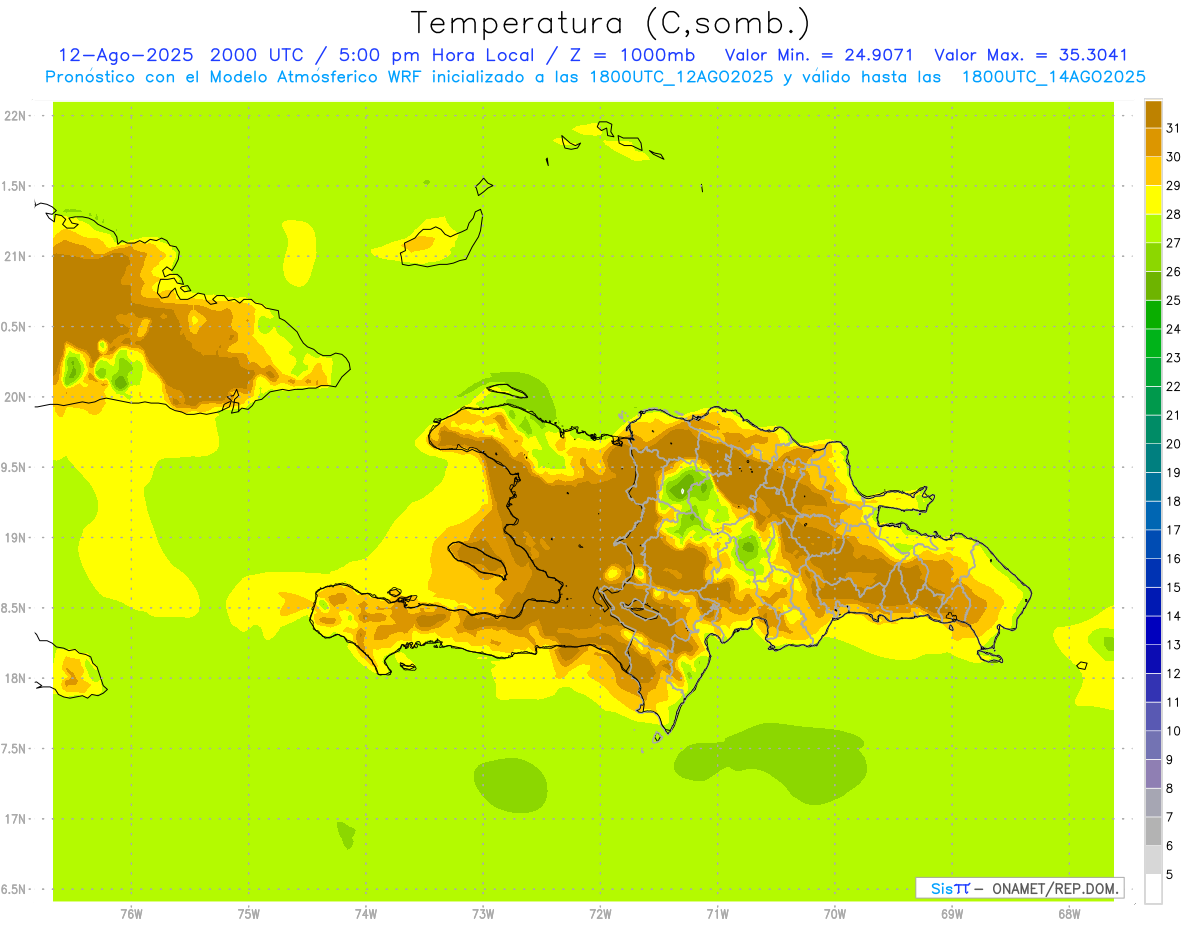Click the '72W' longitude label
This screenshot has width=1200, height=927.
pos(600,914)
